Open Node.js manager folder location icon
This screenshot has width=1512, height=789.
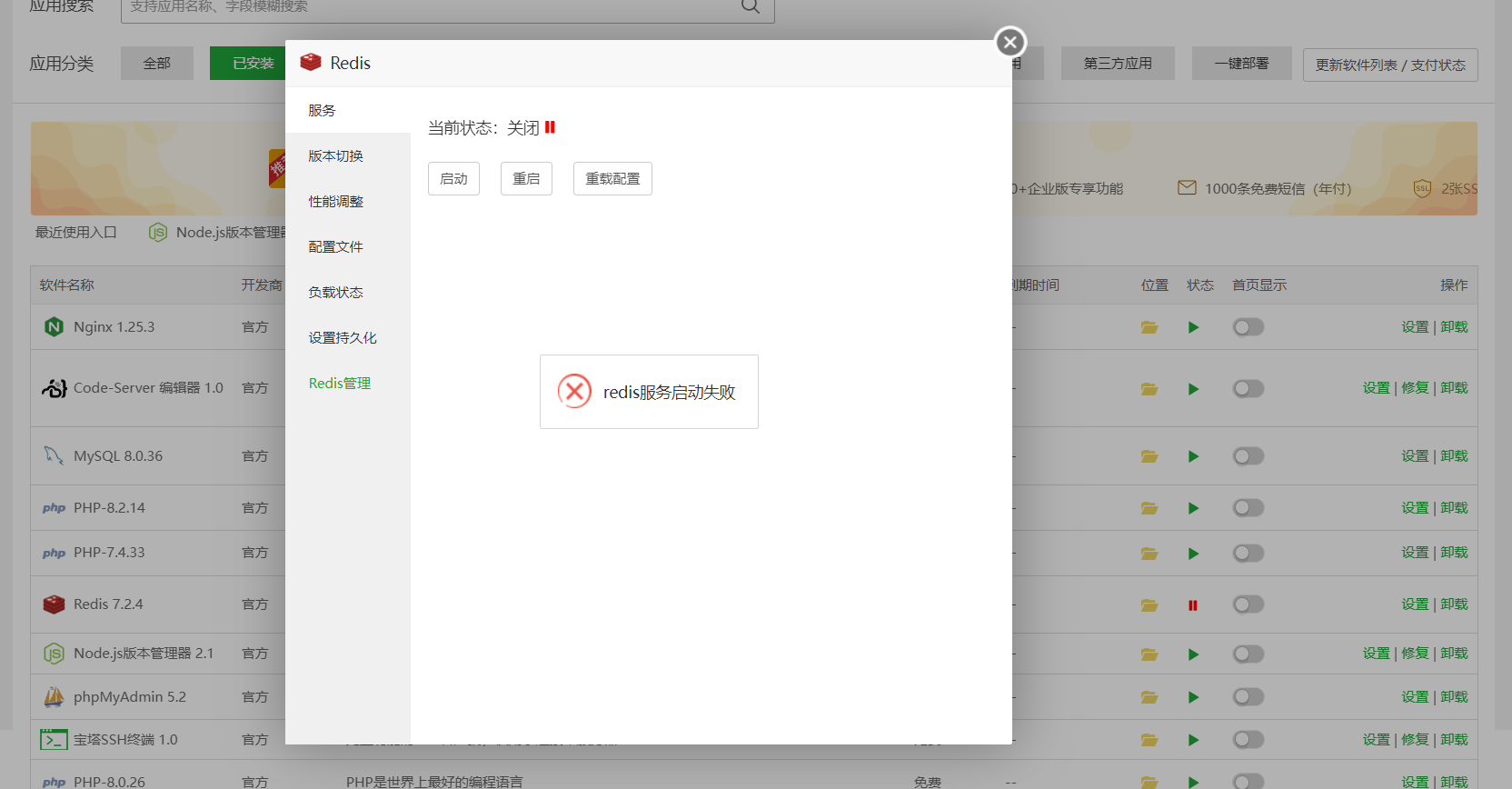click(x=1149, y=654)
